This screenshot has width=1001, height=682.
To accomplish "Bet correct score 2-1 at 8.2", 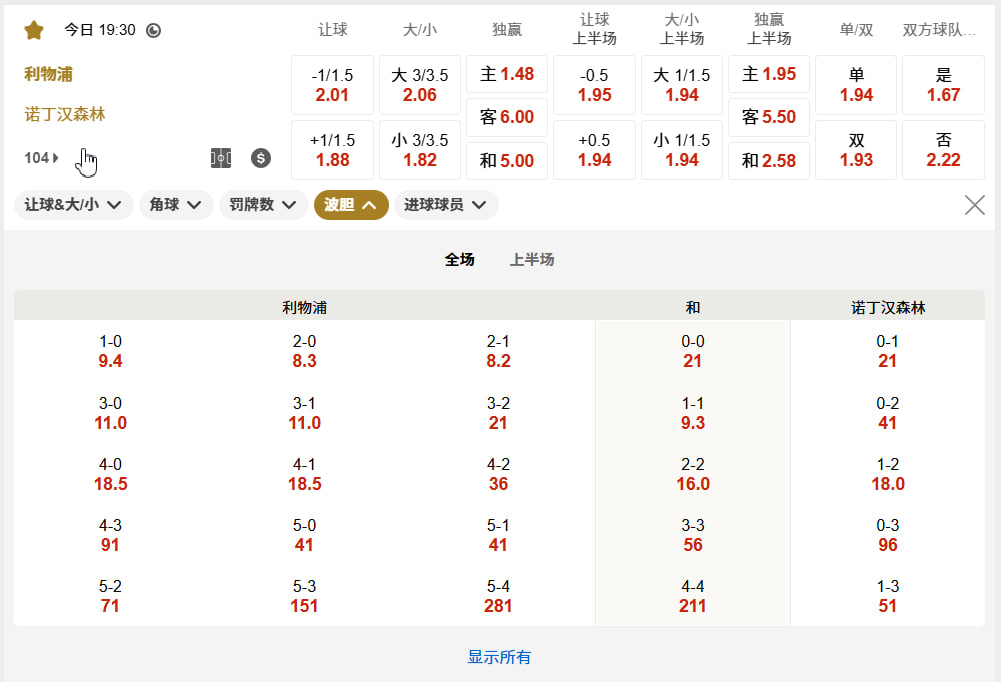I will 498,351.
